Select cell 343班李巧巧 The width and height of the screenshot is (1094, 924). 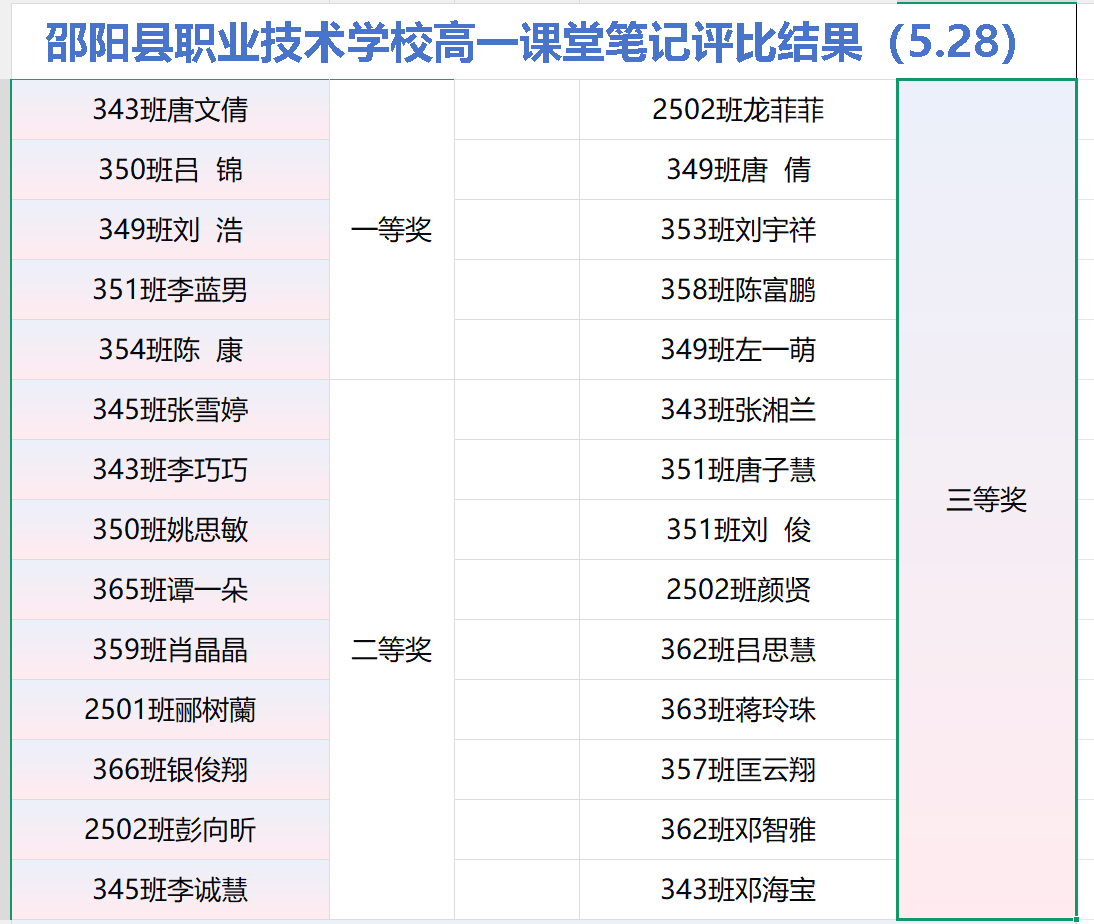170,470
